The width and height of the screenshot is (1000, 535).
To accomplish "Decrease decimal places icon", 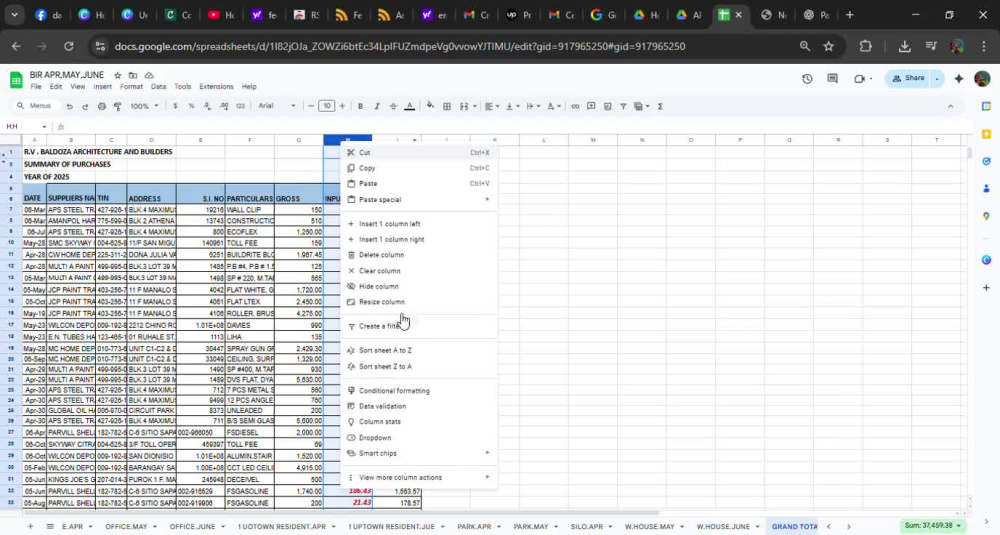I will 207,106.
